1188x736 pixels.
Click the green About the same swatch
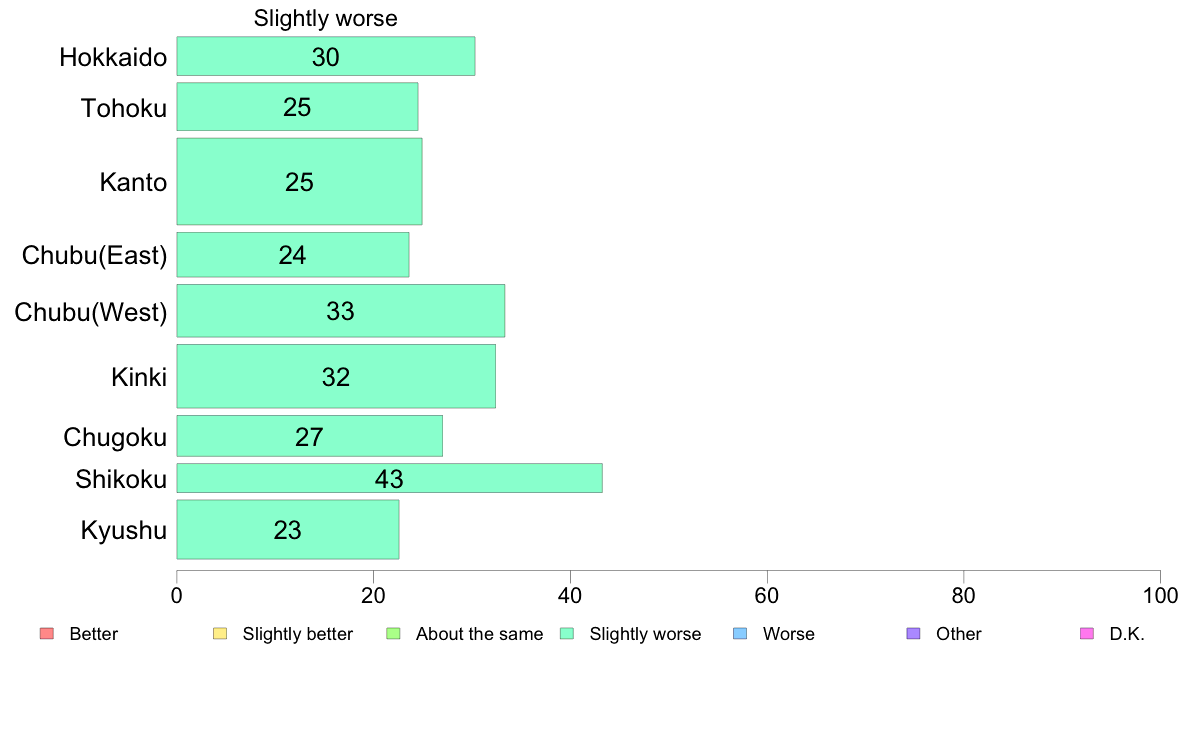(x=393, y=634)
